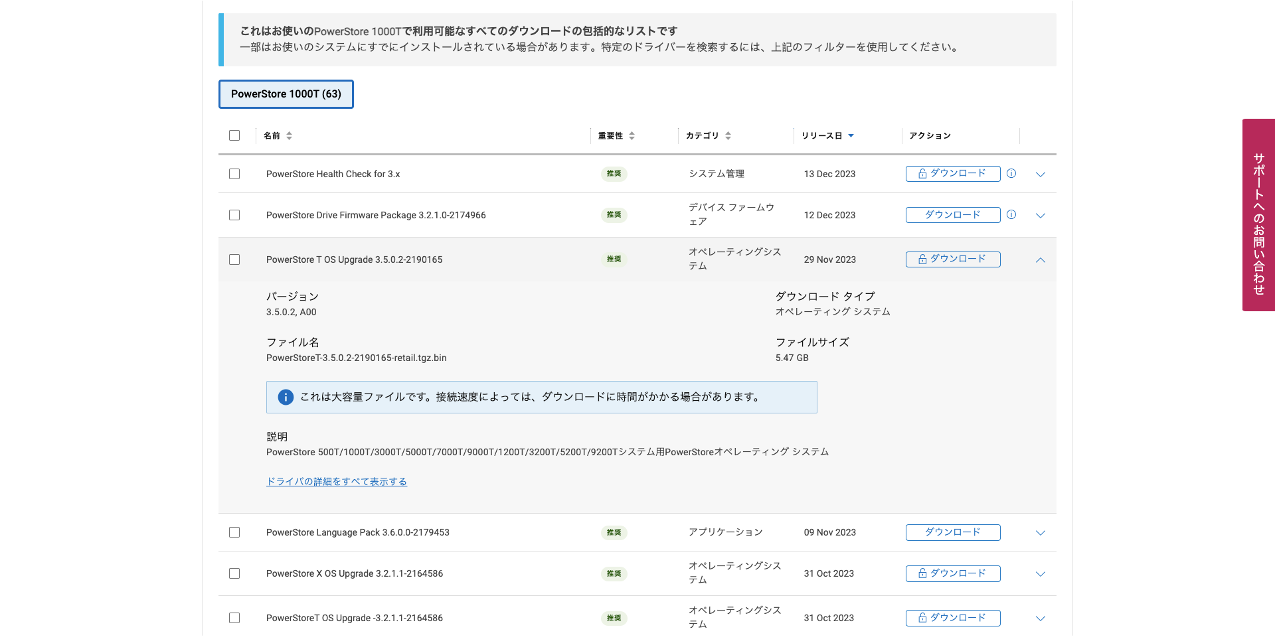The height and width of the screenshot is (637, 1275).
Task: Click the 推奨 badge in Health Check row
Action: tap(614, 174)
